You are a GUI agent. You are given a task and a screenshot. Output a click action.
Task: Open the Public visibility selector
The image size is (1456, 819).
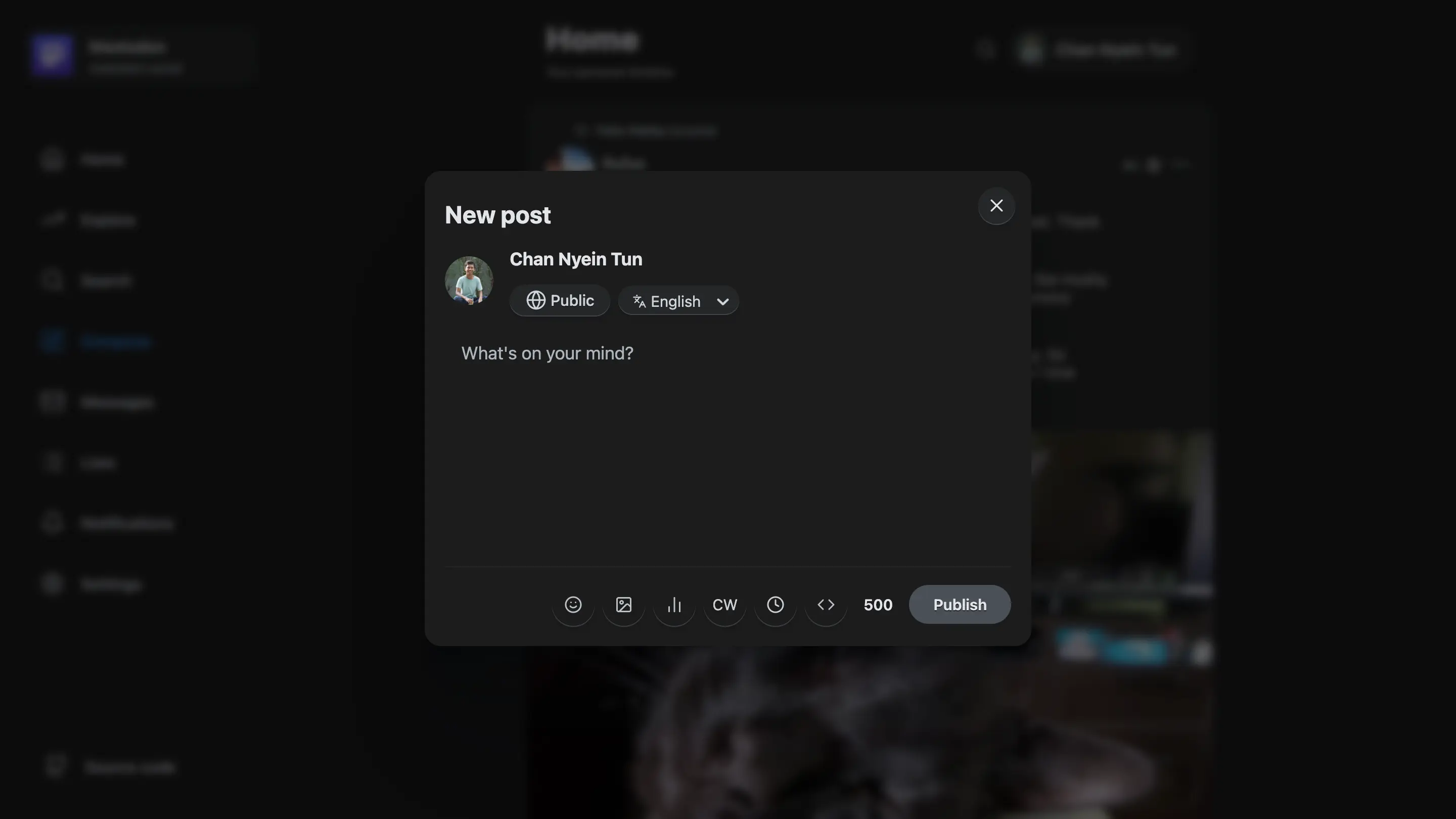560,301
